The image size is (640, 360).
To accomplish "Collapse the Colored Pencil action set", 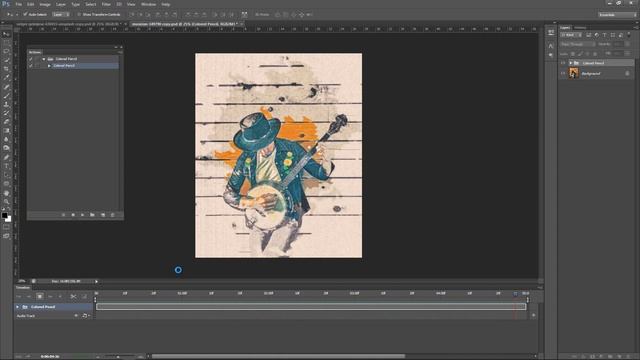I will 44,59.
